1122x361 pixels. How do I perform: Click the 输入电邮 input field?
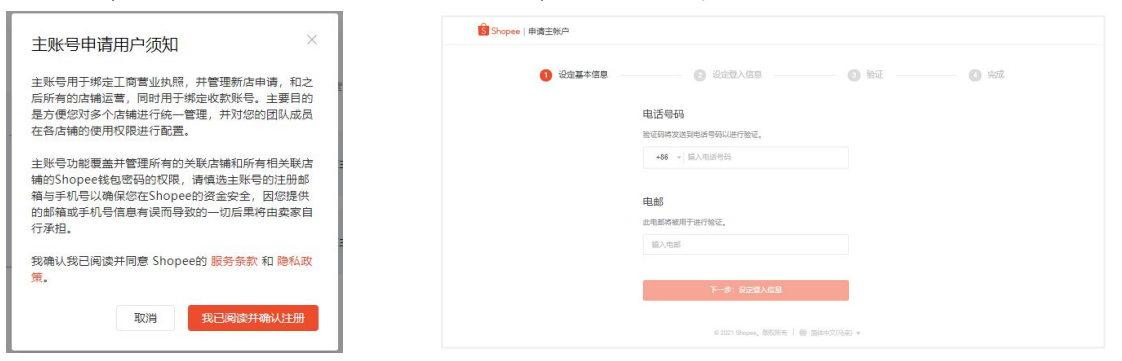[x=746, y=245]
